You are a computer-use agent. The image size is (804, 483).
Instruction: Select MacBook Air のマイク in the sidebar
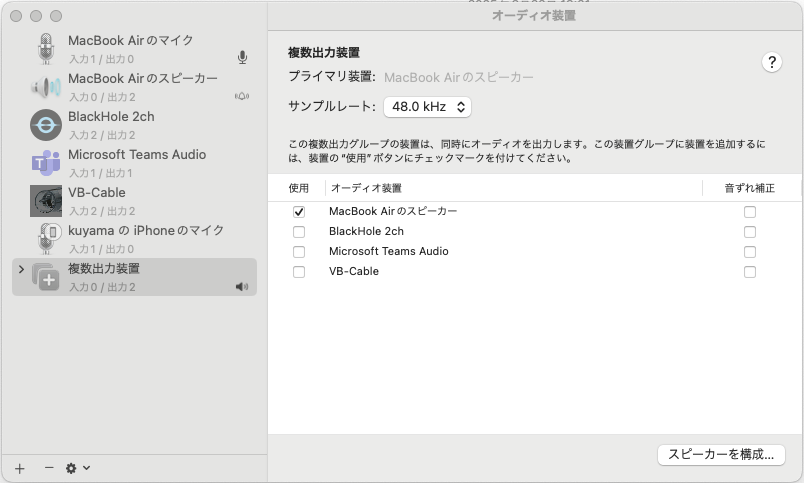(131, 41)
